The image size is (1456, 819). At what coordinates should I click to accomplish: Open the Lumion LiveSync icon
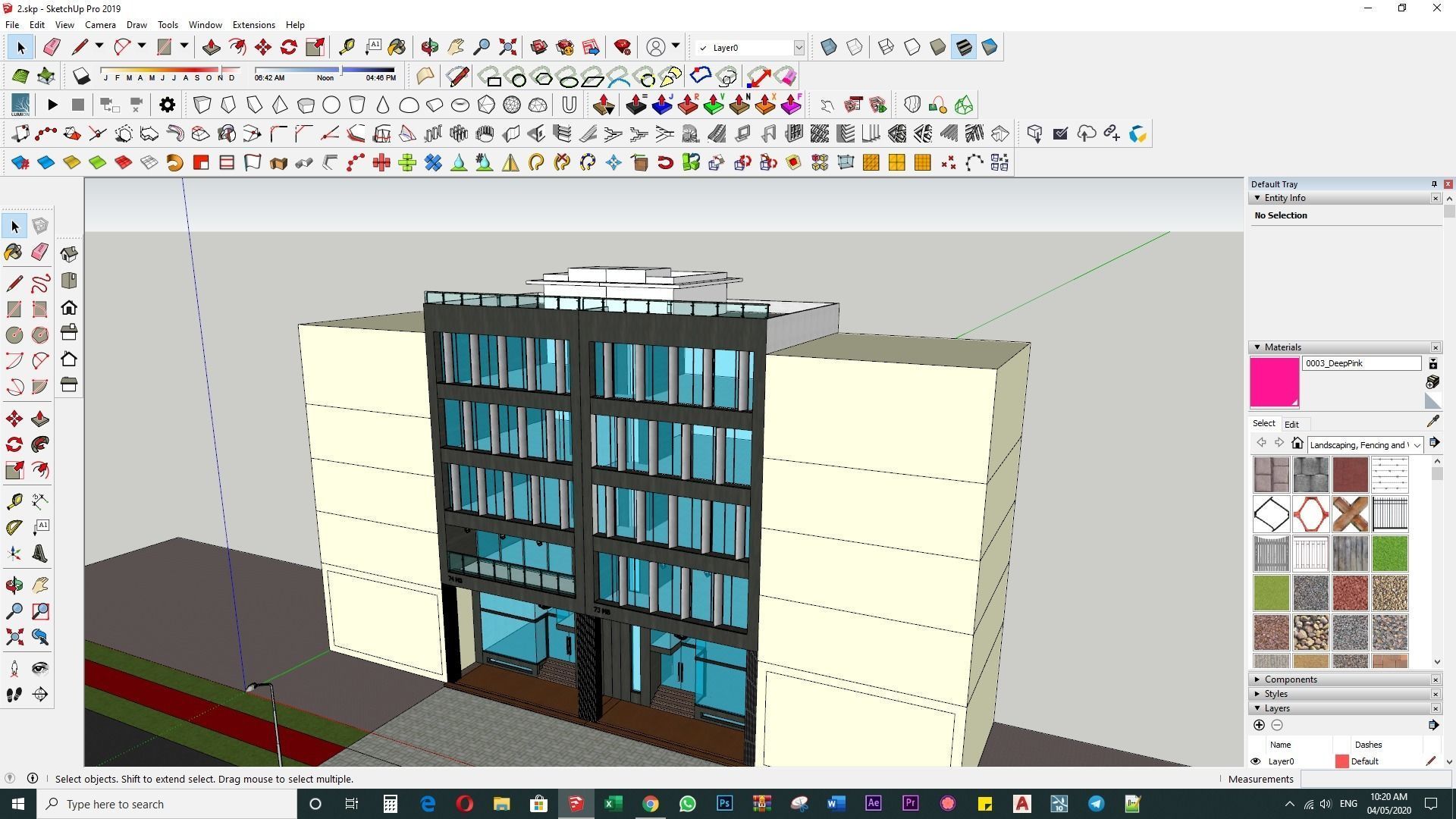(20, 105)
